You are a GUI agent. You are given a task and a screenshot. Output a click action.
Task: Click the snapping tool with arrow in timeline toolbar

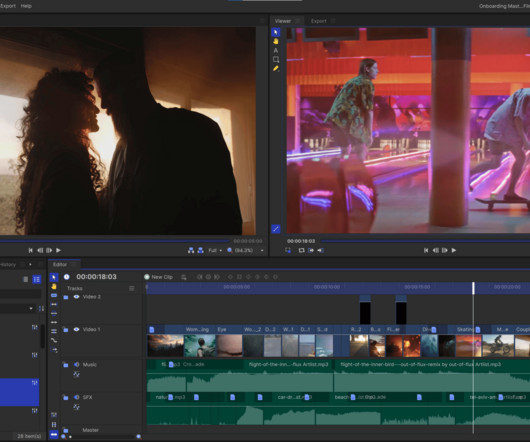click(x=54, y=350)
